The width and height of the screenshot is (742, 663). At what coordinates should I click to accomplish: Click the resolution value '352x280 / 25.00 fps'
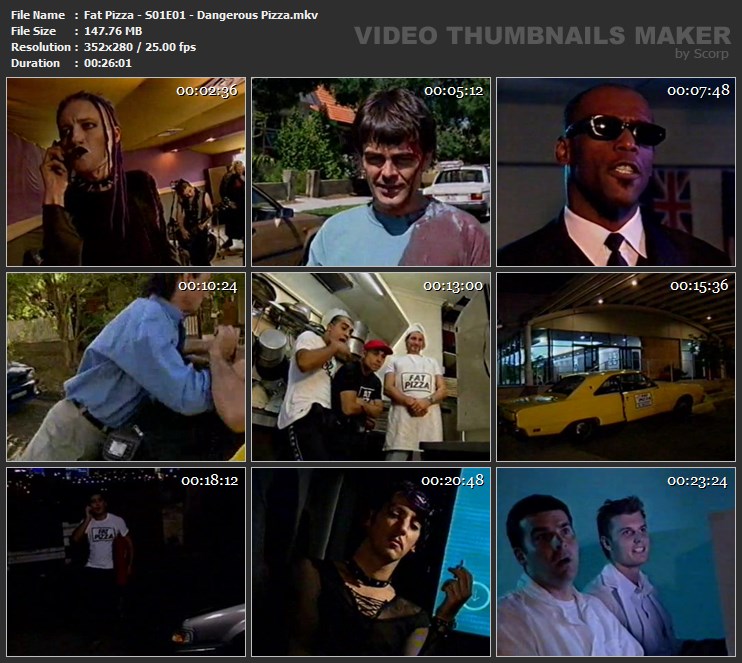[140, 47]
